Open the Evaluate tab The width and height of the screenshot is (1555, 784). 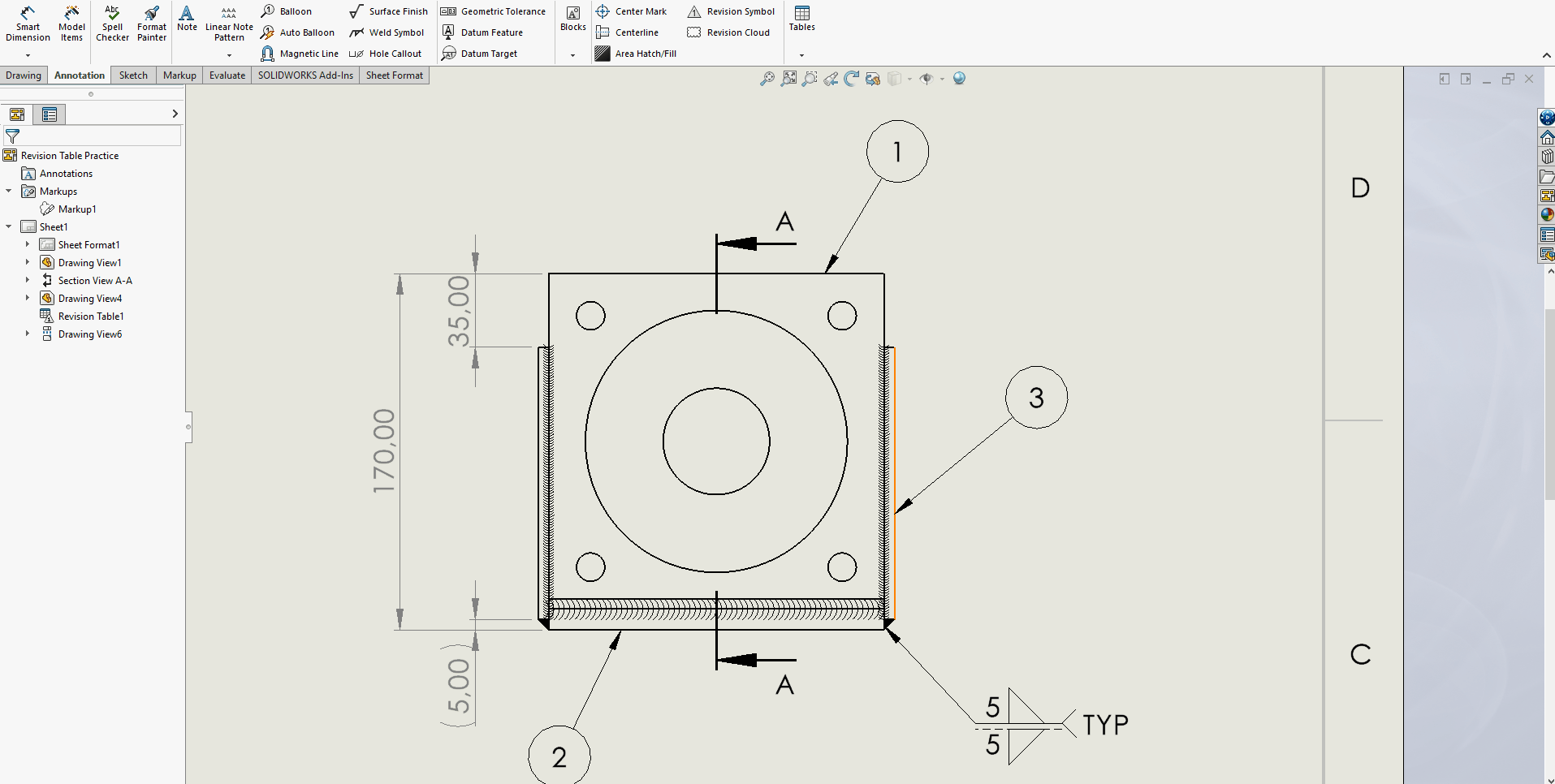point(227,75)
